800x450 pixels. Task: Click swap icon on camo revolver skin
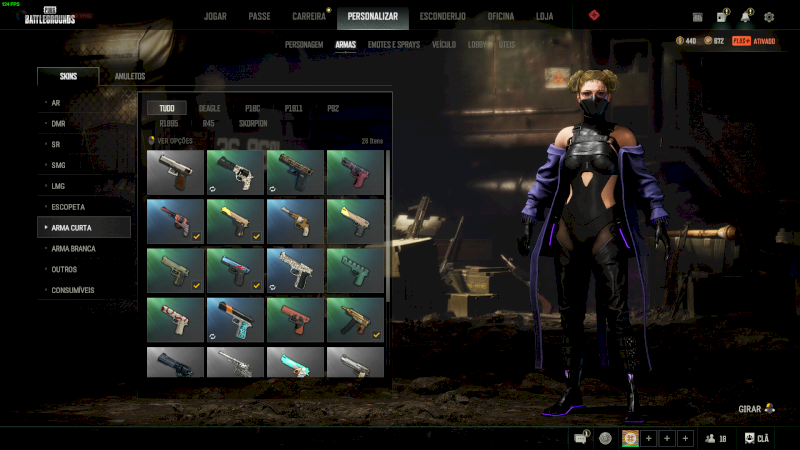[212, 189]
